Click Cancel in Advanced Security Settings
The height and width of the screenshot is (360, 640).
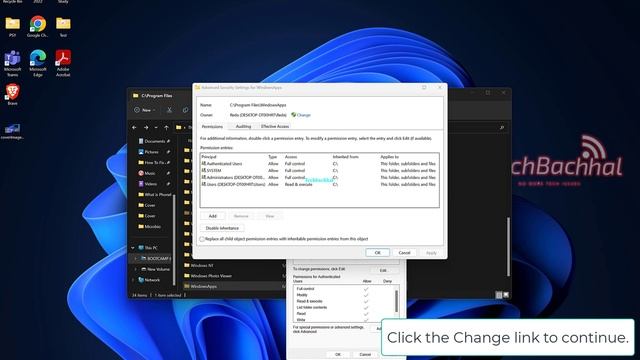[404, 253]
